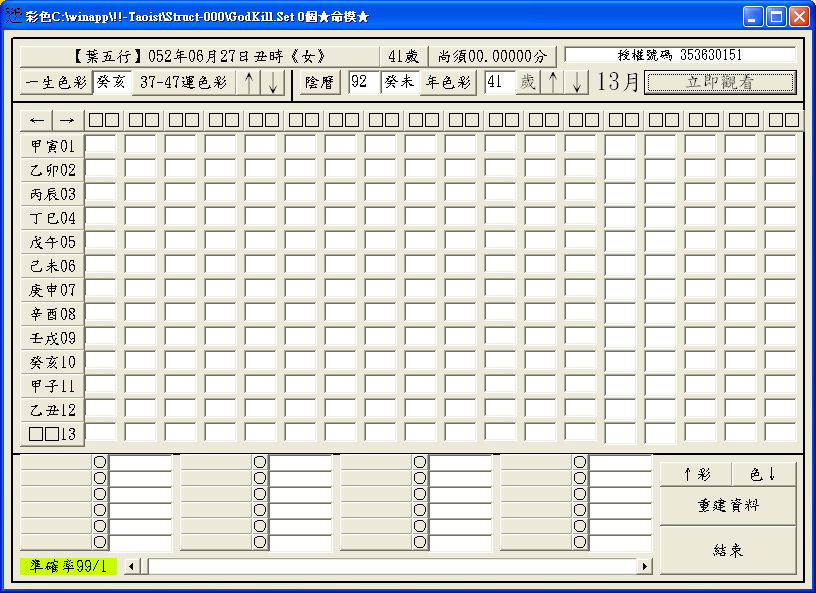Open the 37-47運色彩 selector
This screenshot has width=816, height=593.
click(x=185, y=84)
